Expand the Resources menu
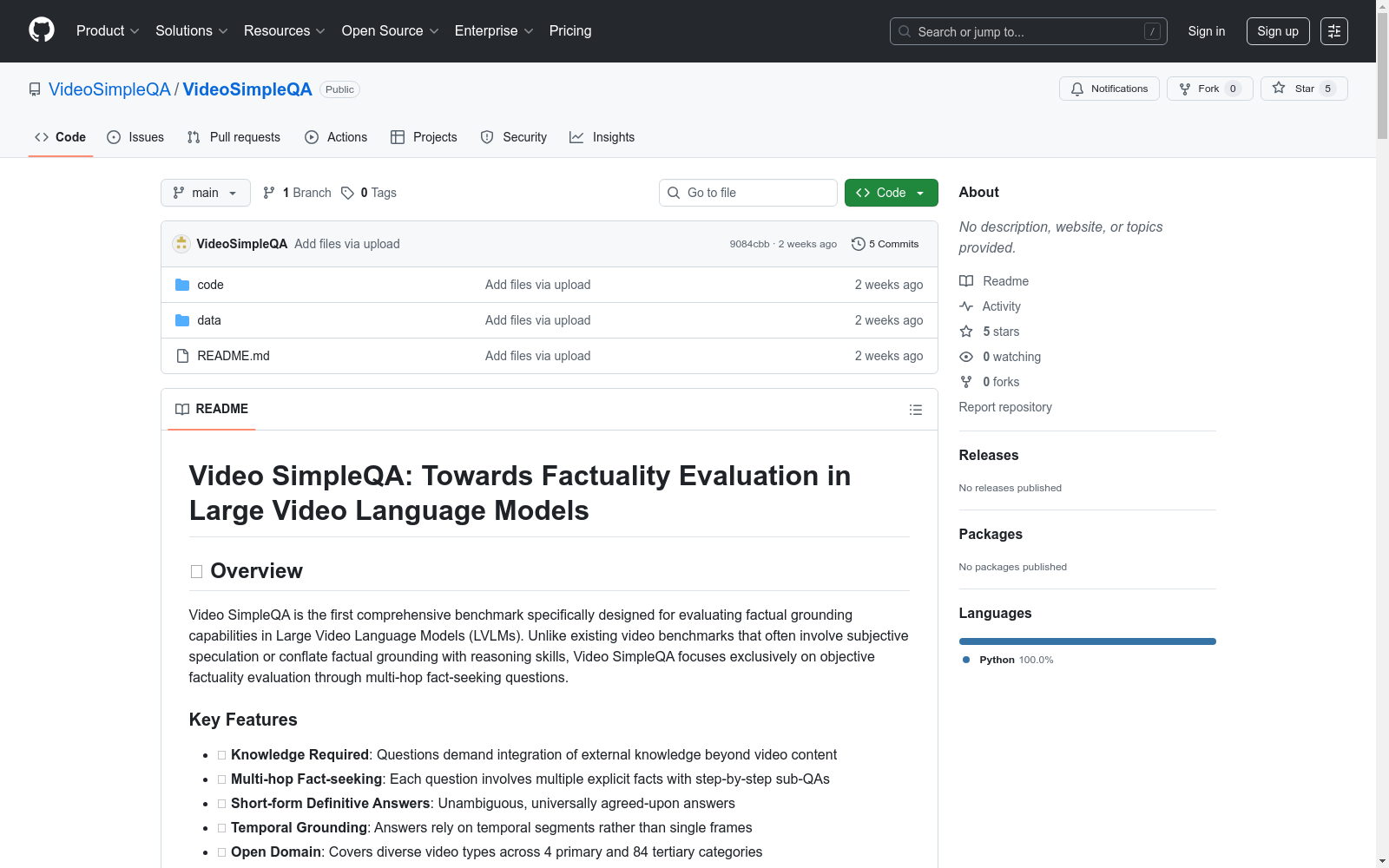 [284, 31]
